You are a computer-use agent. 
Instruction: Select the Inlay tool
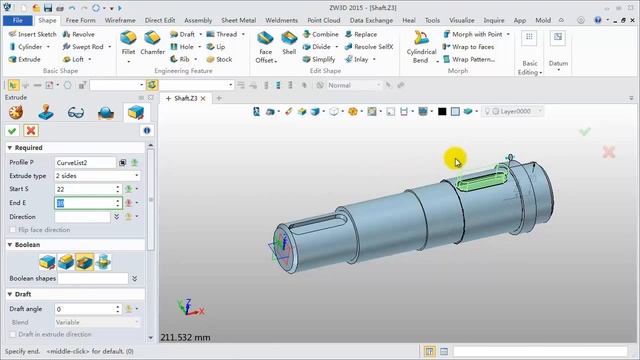[x=356, y=59]
